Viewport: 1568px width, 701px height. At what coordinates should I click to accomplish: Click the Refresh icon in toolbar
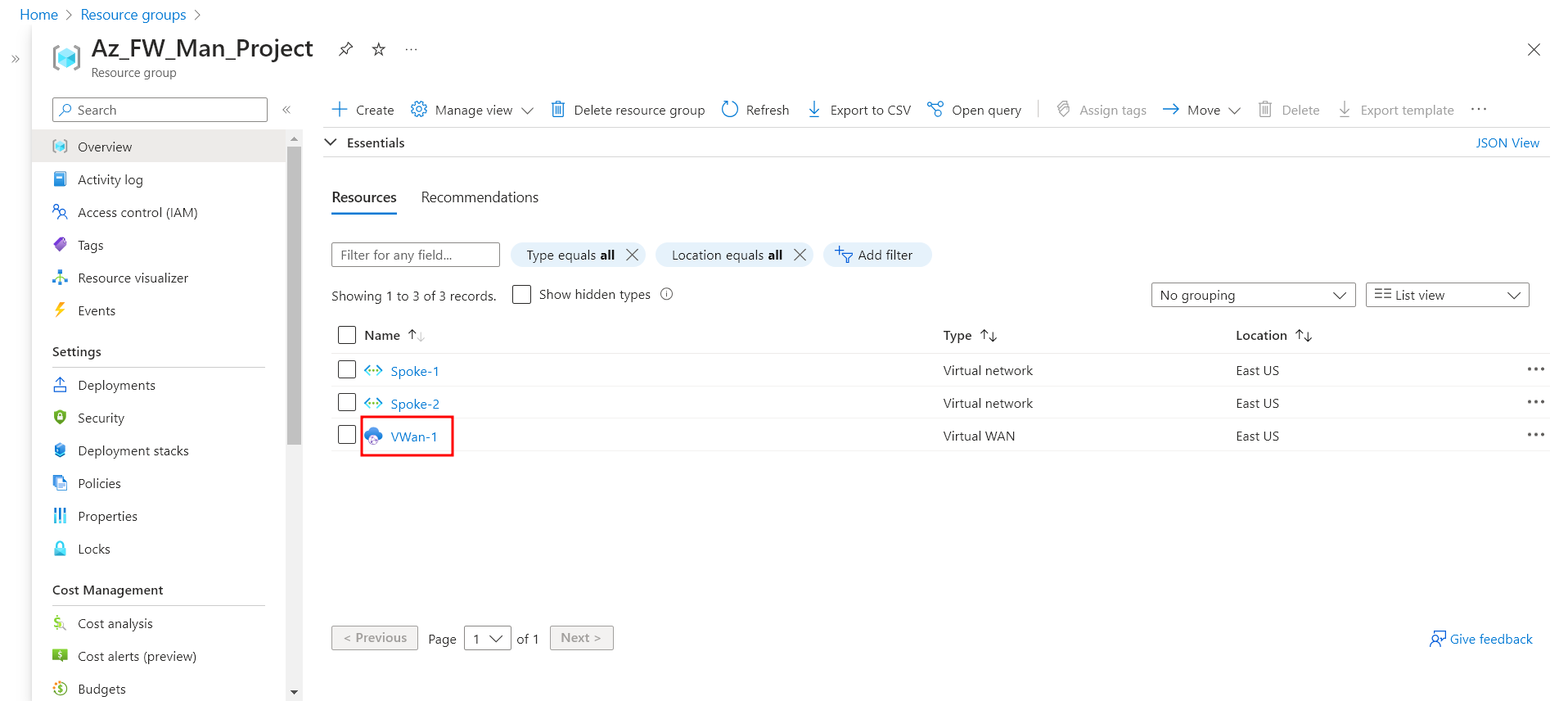pos(730,110)
